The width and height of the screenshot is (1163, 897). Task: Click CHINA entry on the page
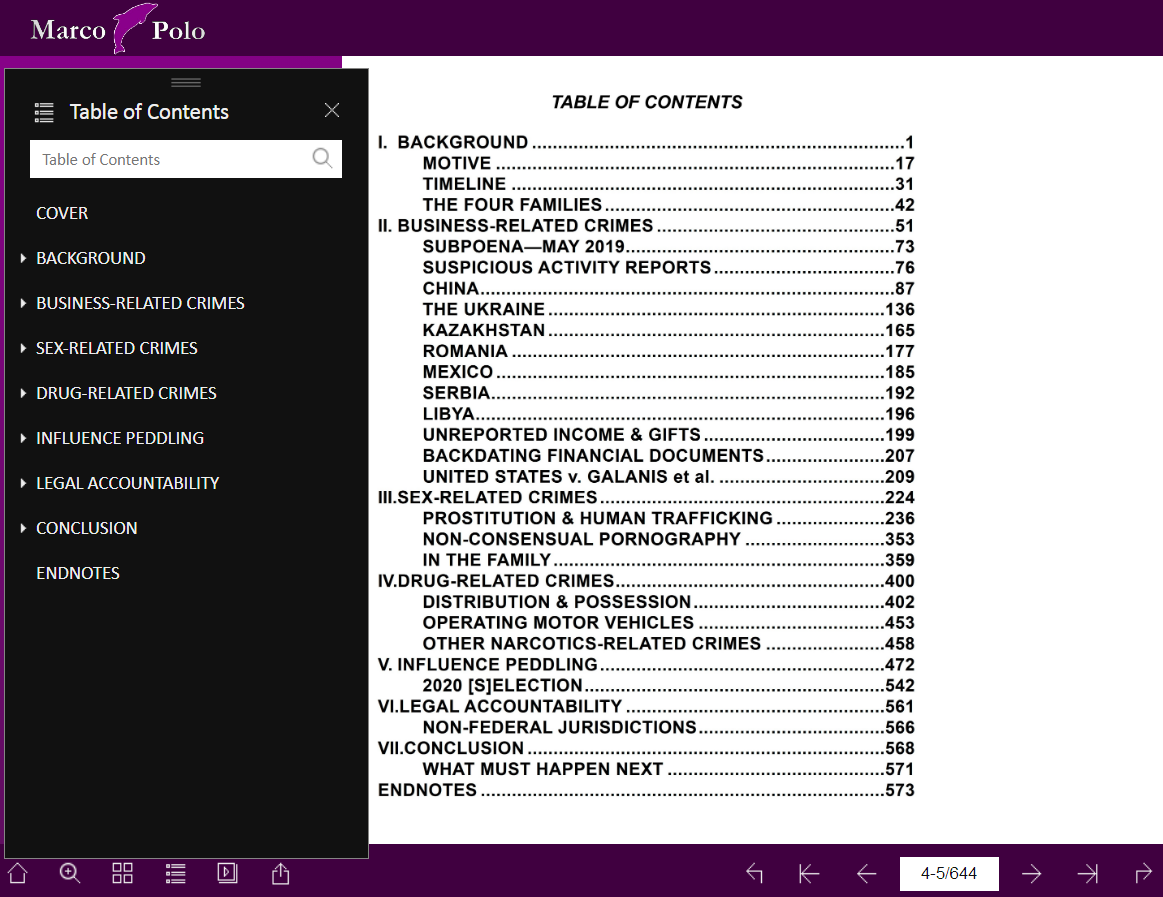click(x=668, y=288)
